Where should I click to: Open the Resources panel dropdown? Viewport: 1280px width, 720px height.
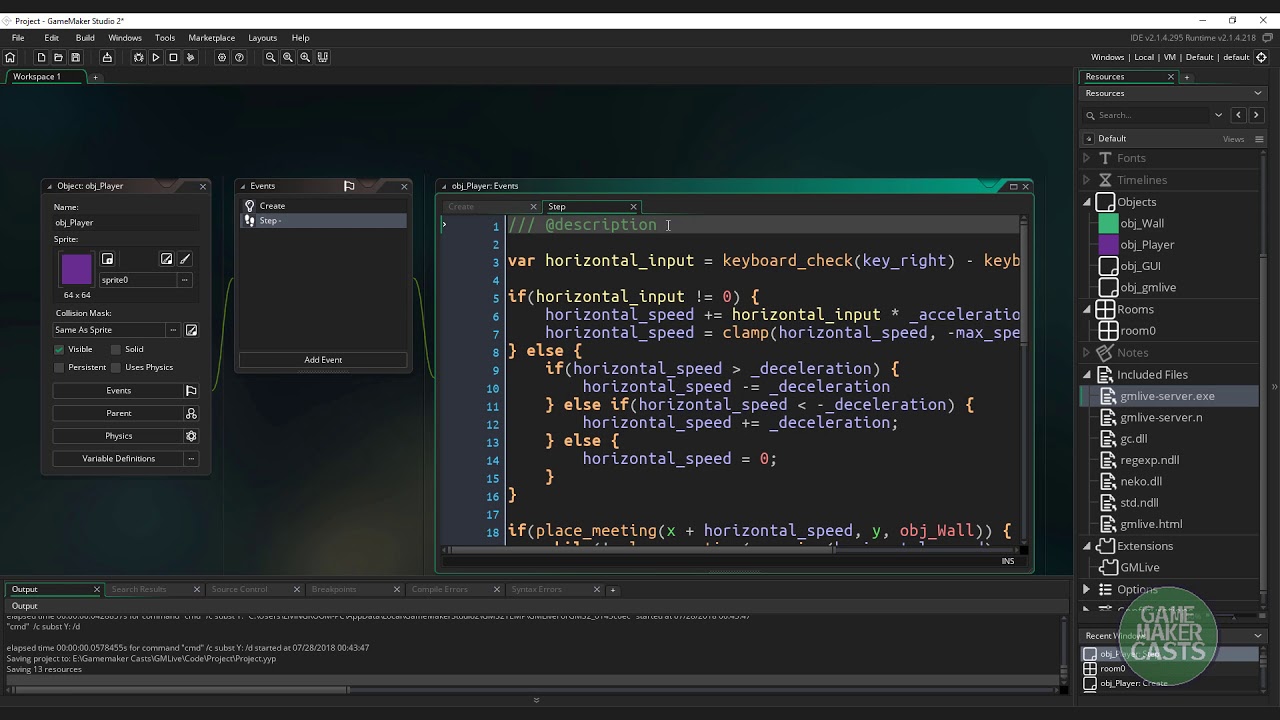pos(1258,93)
